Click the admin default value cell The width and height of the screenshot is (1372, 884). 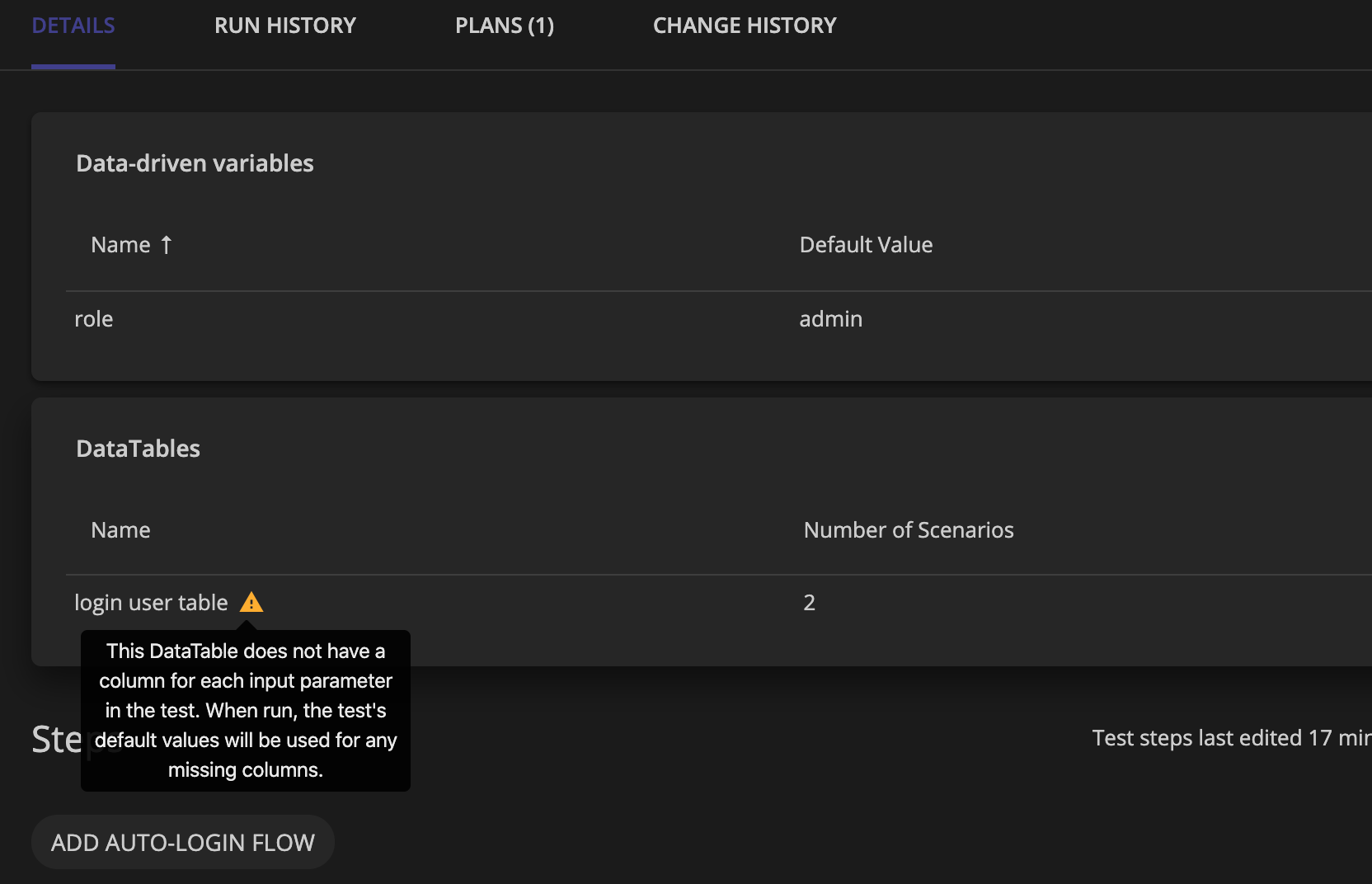pyautogui.click(x=830, y=319)
